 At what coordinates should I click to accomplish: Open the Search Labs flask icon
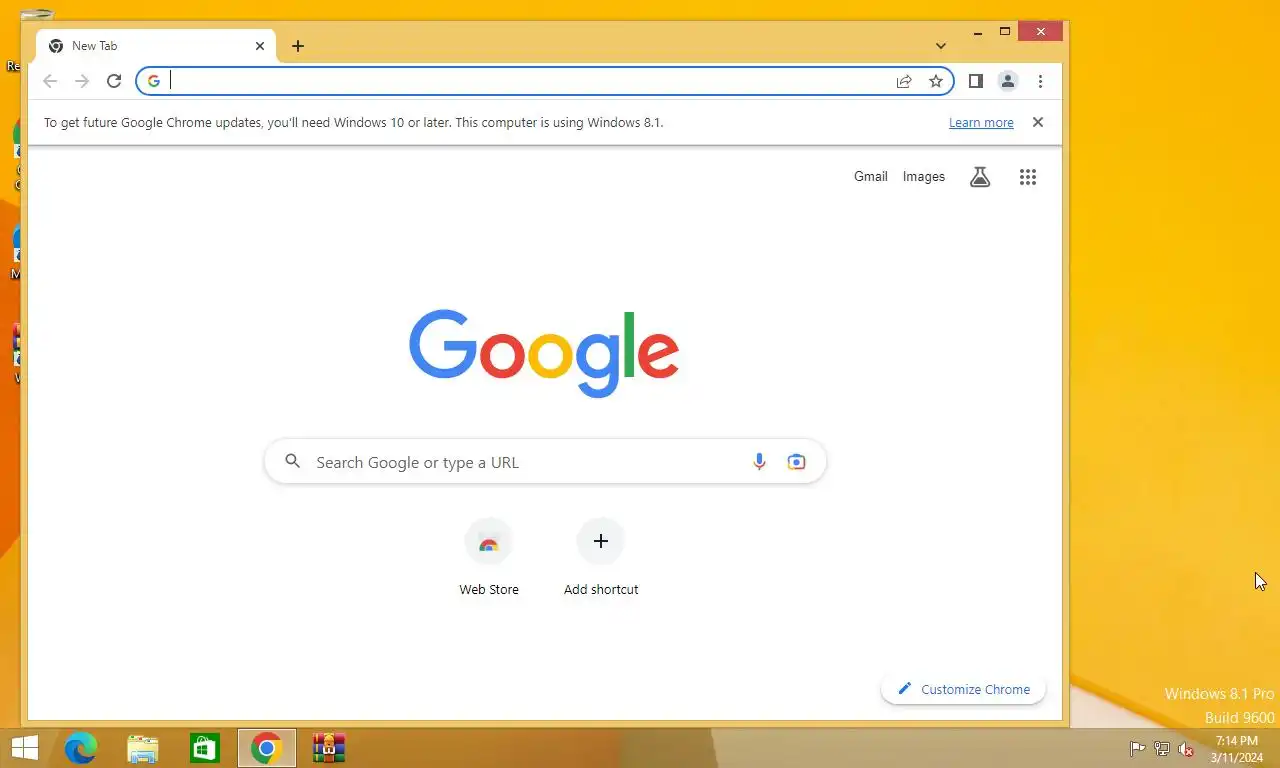[980, 177]
